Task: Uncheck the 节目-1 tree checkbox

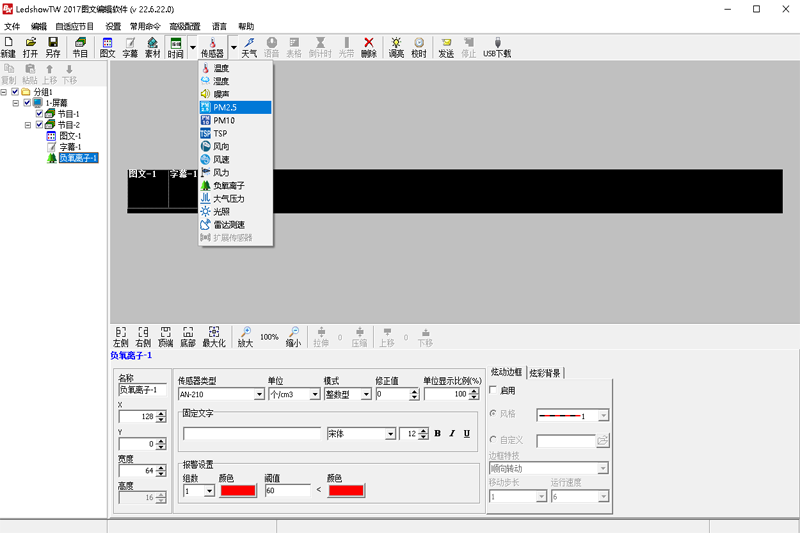Action: [x=39, y=114]
